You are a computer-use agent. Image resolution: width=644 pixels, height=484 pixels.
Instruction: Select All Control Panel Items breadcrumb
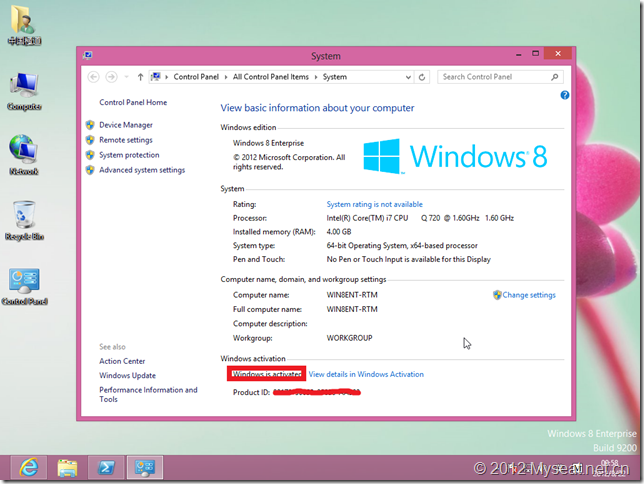click(x=271, y=77)
